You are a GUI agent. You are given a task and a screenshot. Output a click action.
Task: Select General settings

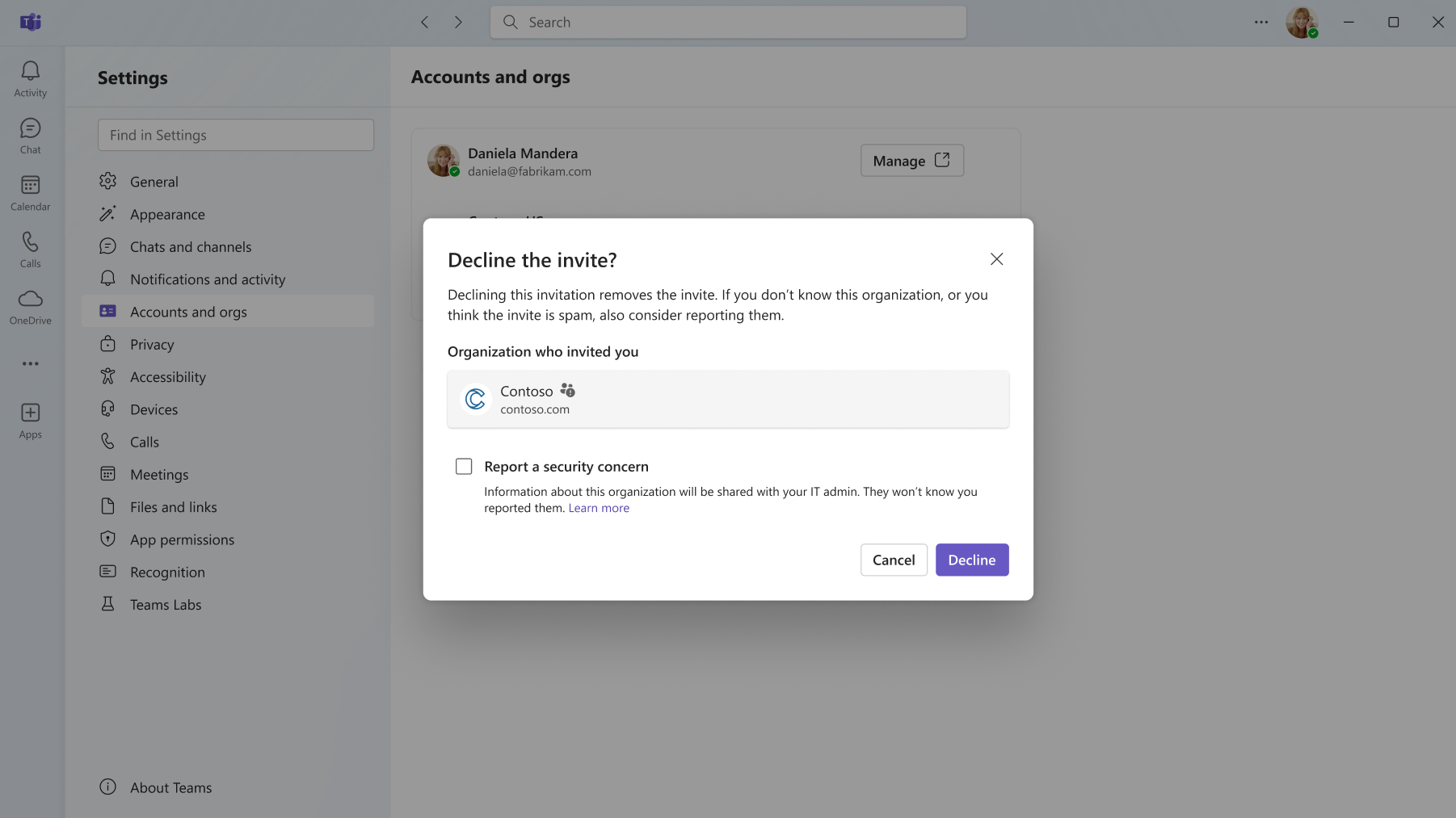point(228,182)
